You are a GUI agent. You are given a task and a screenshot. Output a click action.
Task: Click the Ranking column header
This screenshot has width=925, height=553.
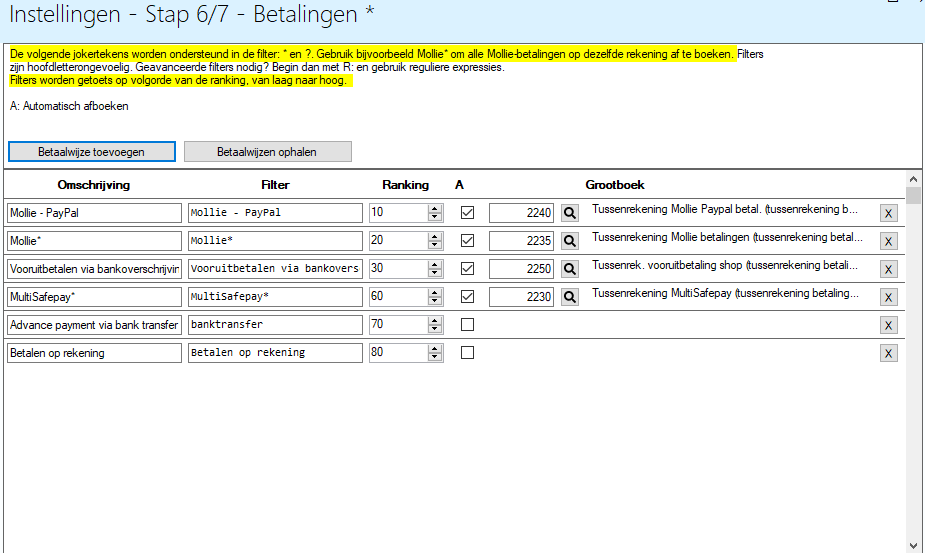point(405,185)
